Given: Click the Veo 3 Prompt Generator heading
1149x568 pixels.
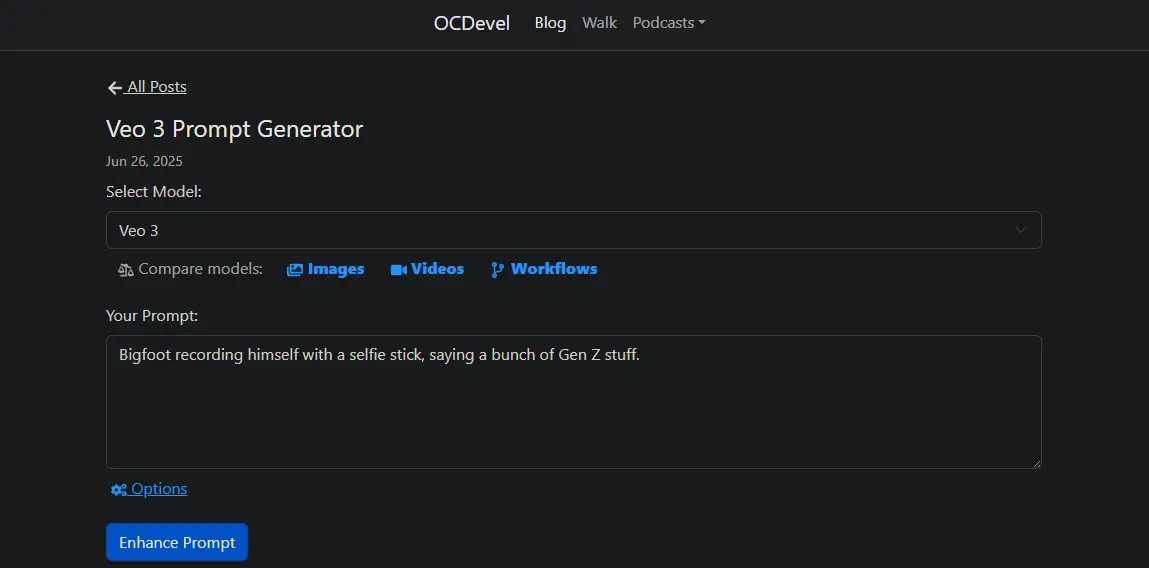Looking at the screenshot, I should (x=234, y=130).
